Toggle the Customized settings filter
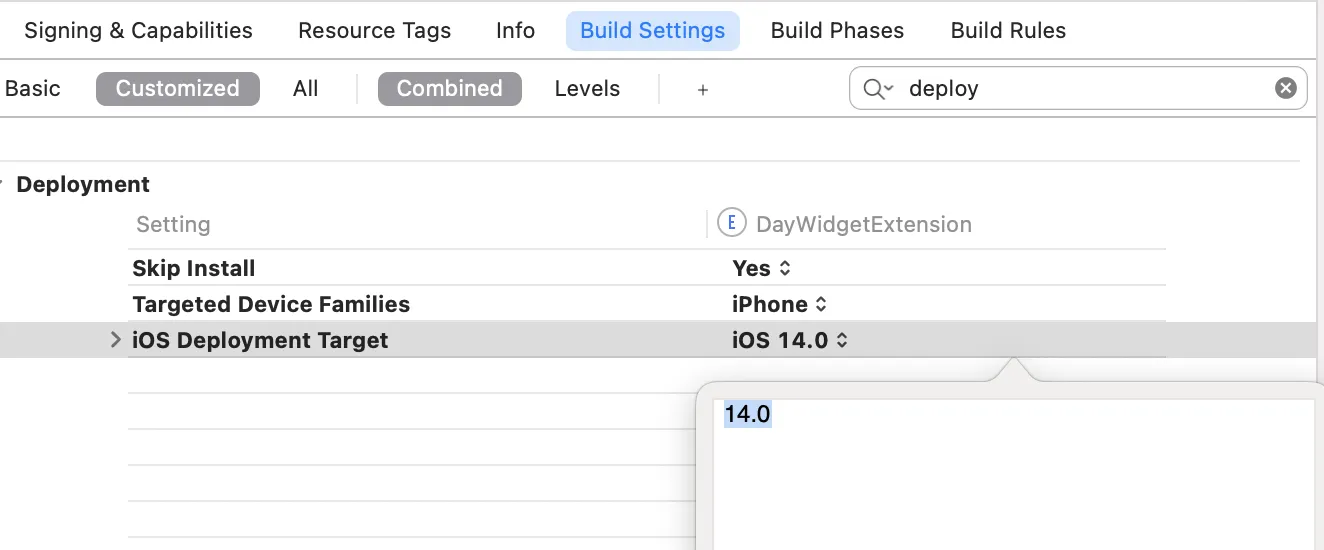Image resolution: width=1324 pixels, height=550 pixels. pos(177,89)
